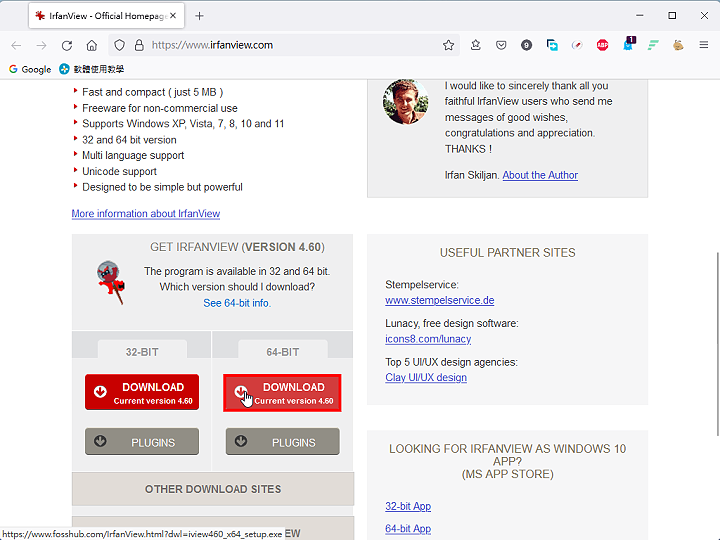720x540 pixels.
Task: Reload the IrfanView page
Action: (x=67, y=45)
